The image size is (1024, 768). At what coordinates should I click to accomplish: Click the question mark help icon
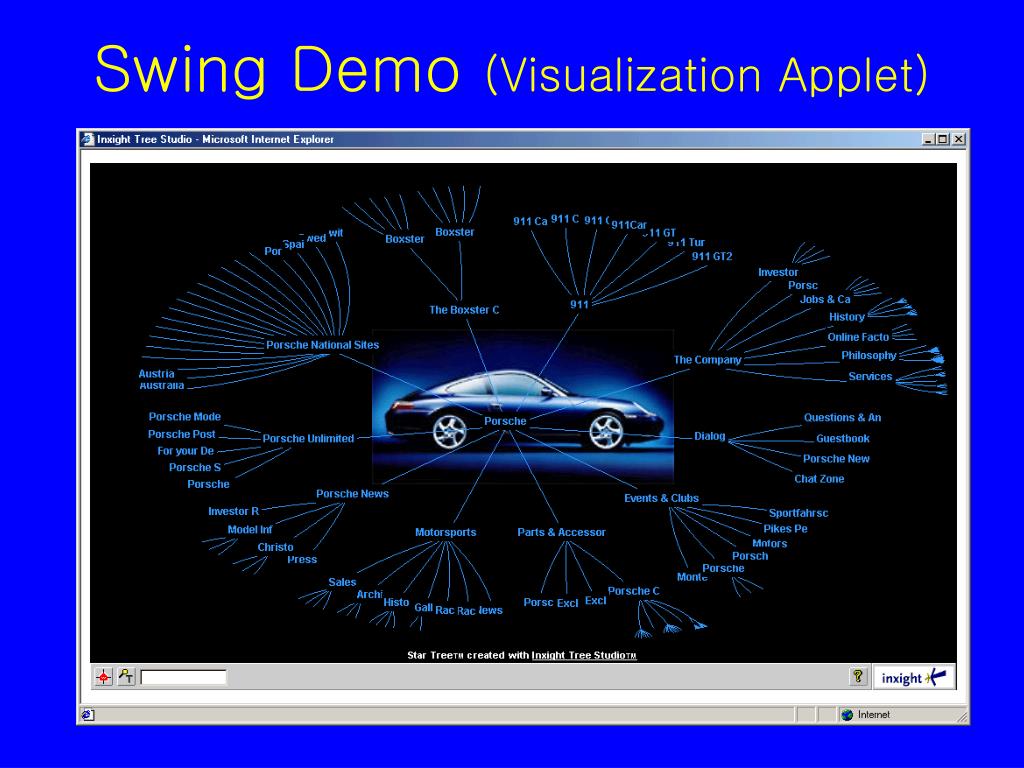(x=858, y=676)
